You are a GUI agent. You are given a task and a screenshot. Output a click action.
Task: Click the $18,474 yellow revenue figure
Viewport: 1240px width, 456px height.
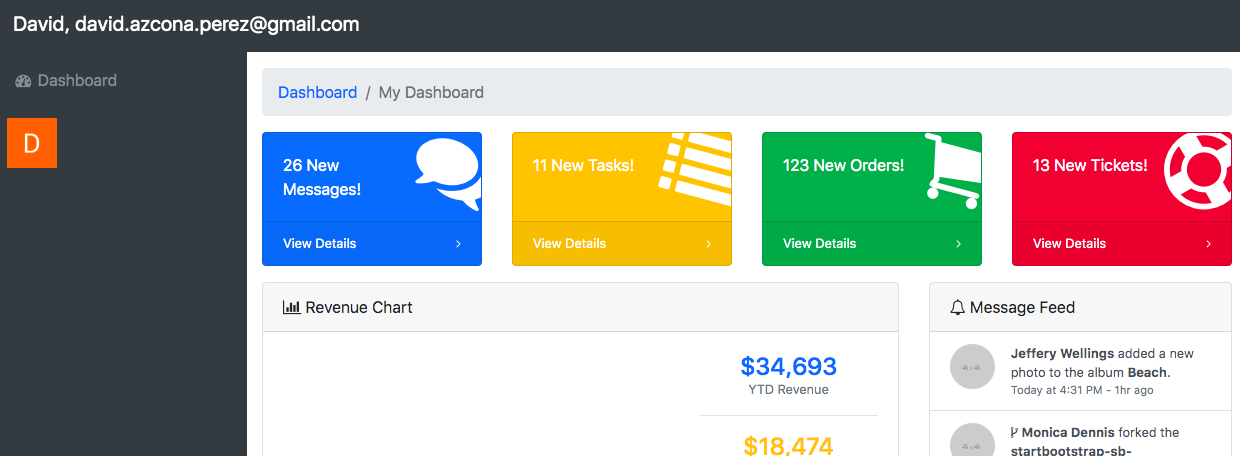click(788, 445)
